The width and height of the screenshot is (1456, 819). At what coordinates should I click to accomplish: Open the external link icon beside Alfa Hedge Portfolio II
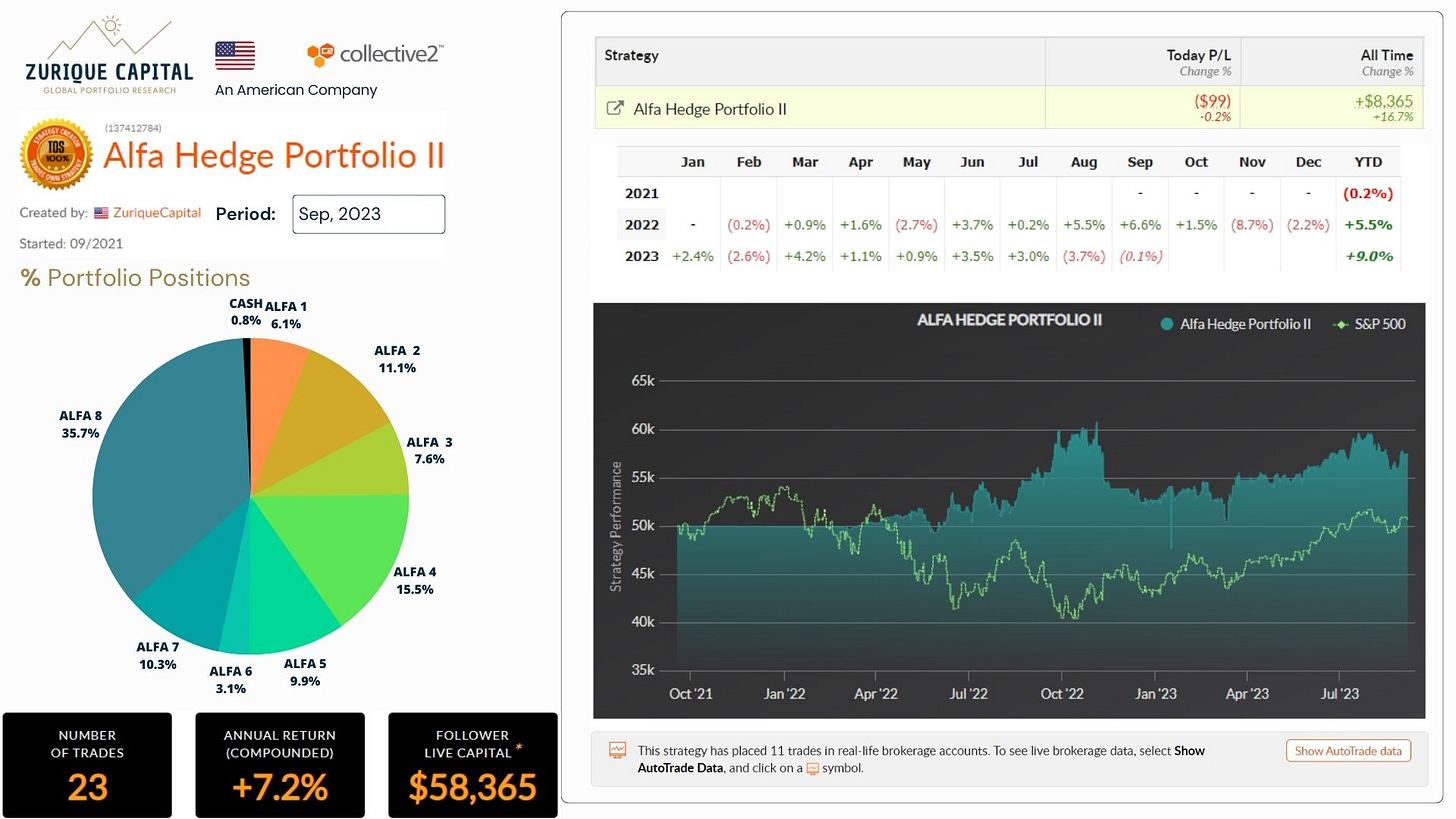coord(616,108)
